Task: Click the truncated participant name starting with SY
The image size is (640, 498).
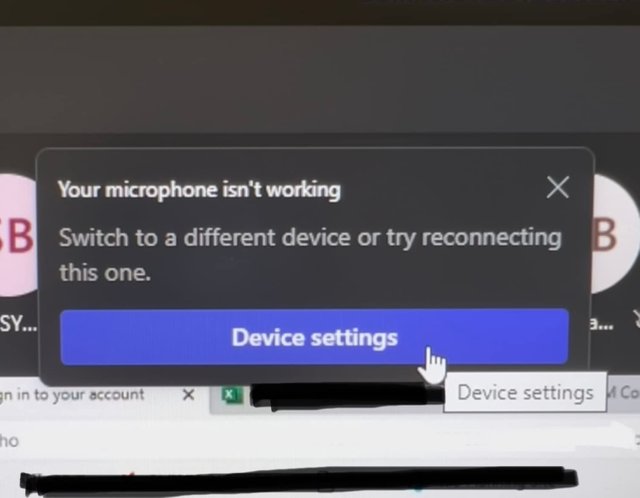Action: (x=18, y=325)
